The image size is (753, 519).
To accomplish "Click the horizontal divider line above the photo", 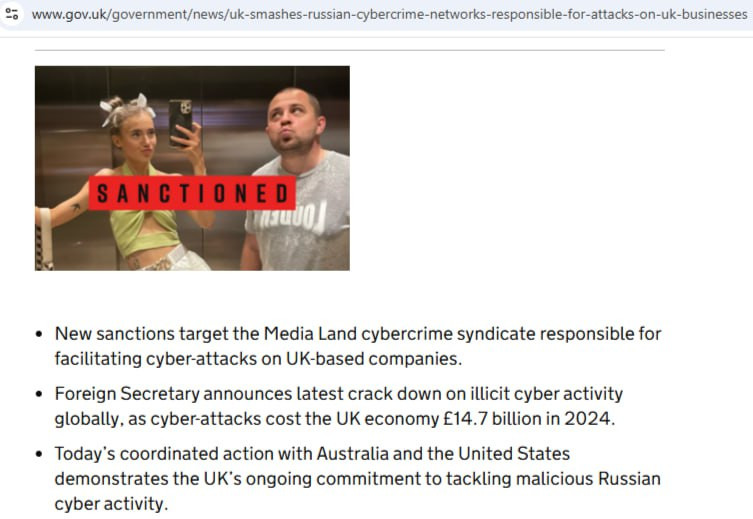I will pyautogui.click(x=350, y=49).
